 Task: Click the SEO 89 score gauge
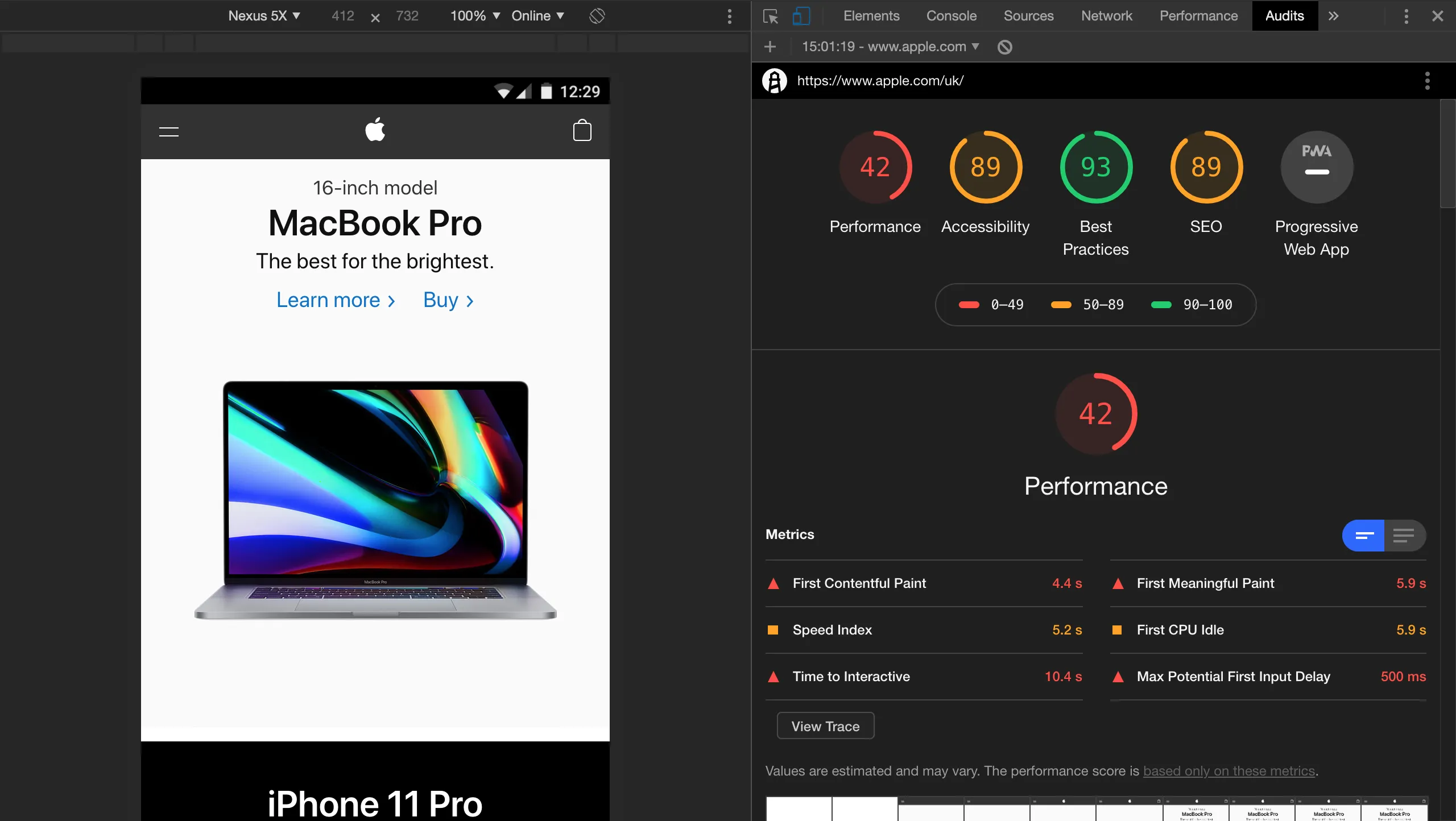(1206, 167)
